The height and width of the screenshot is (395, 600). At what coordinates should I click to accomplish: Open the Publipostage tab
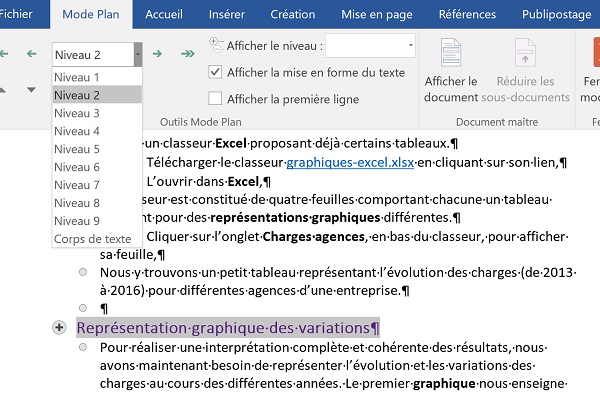coord(557,14)
